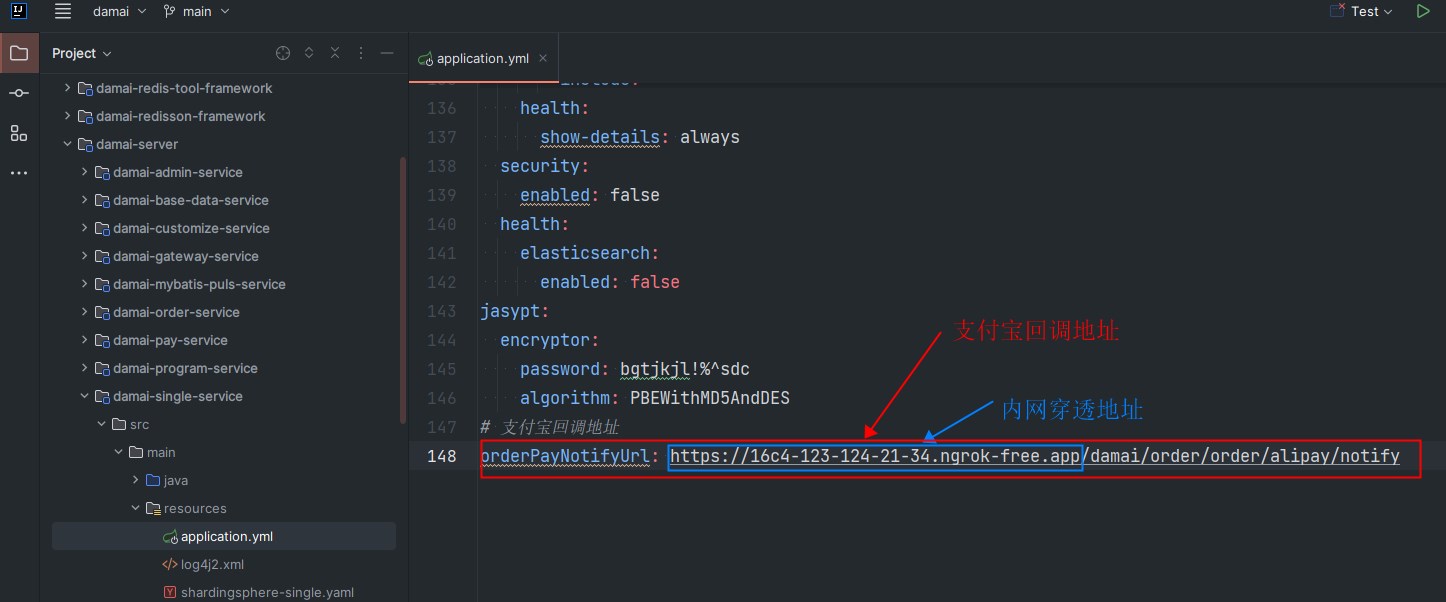The image size is (1446, 602).
Task: Open log4j2.xml in project tree
Action: point(212,564)
